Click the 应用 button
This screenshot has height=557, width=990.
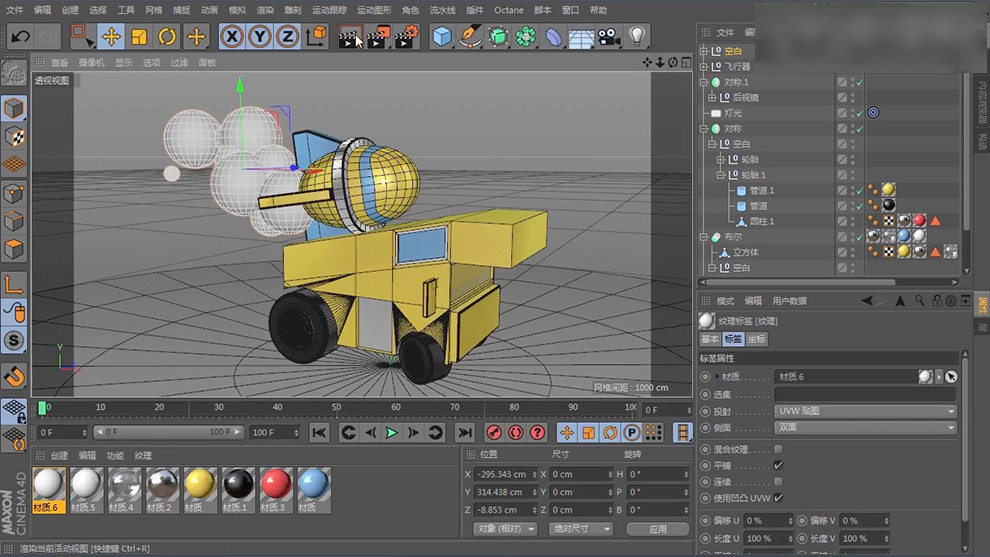(x=657, y=528)
